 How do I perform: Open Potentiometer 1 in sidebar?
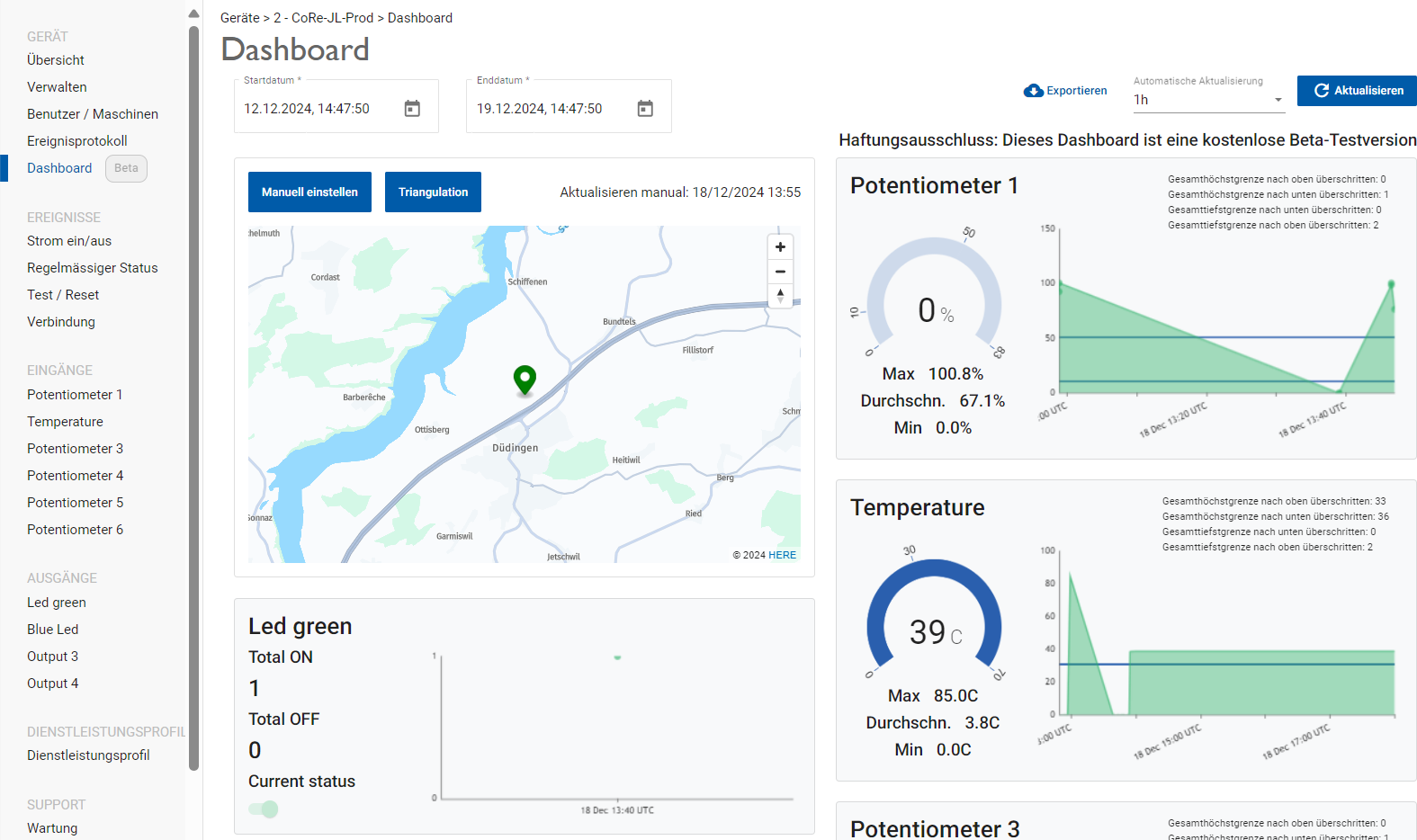pyautogui.click(x=75, y=395)
